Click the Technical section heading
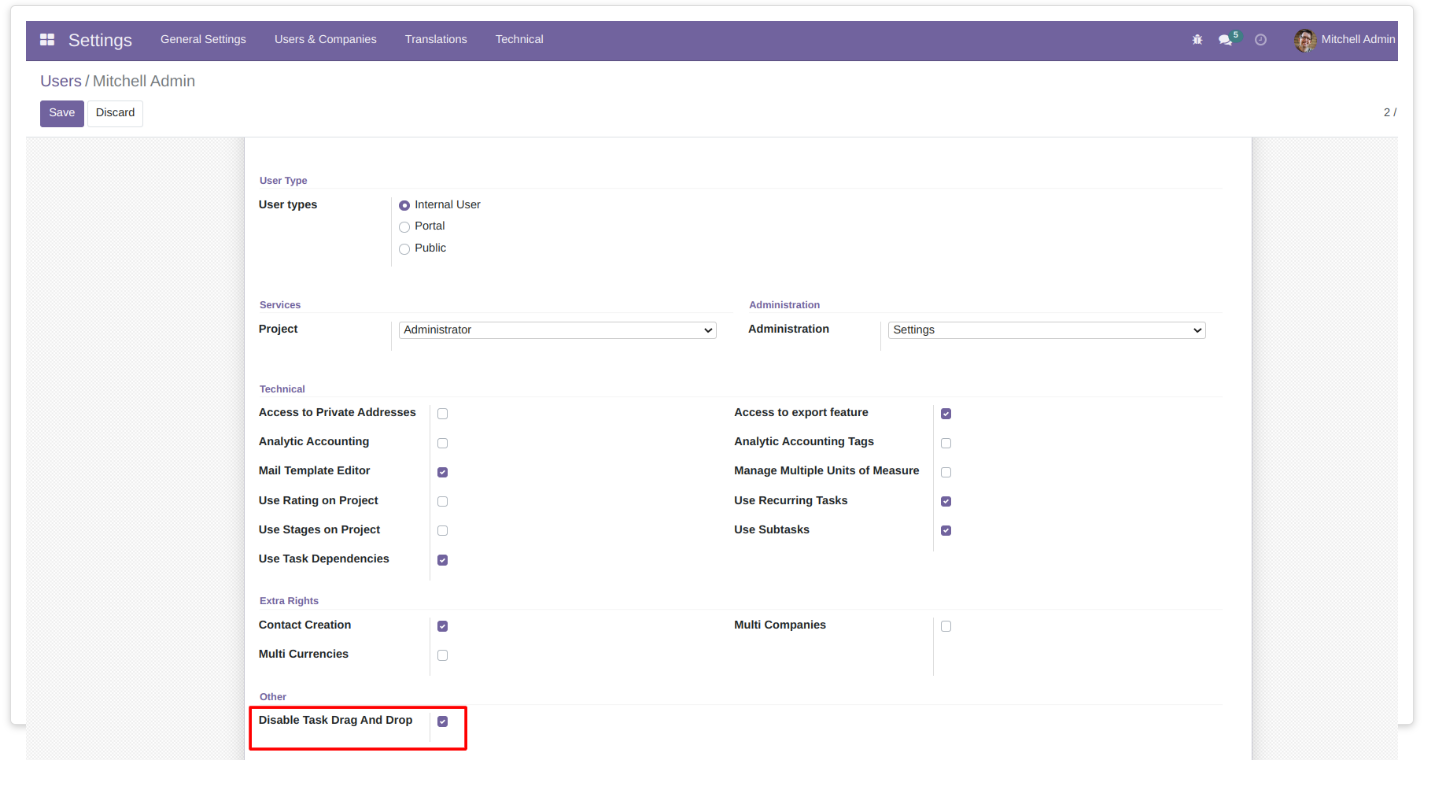Image resolution: width=1449 pixels, height=796 pixels. point(282,389)
